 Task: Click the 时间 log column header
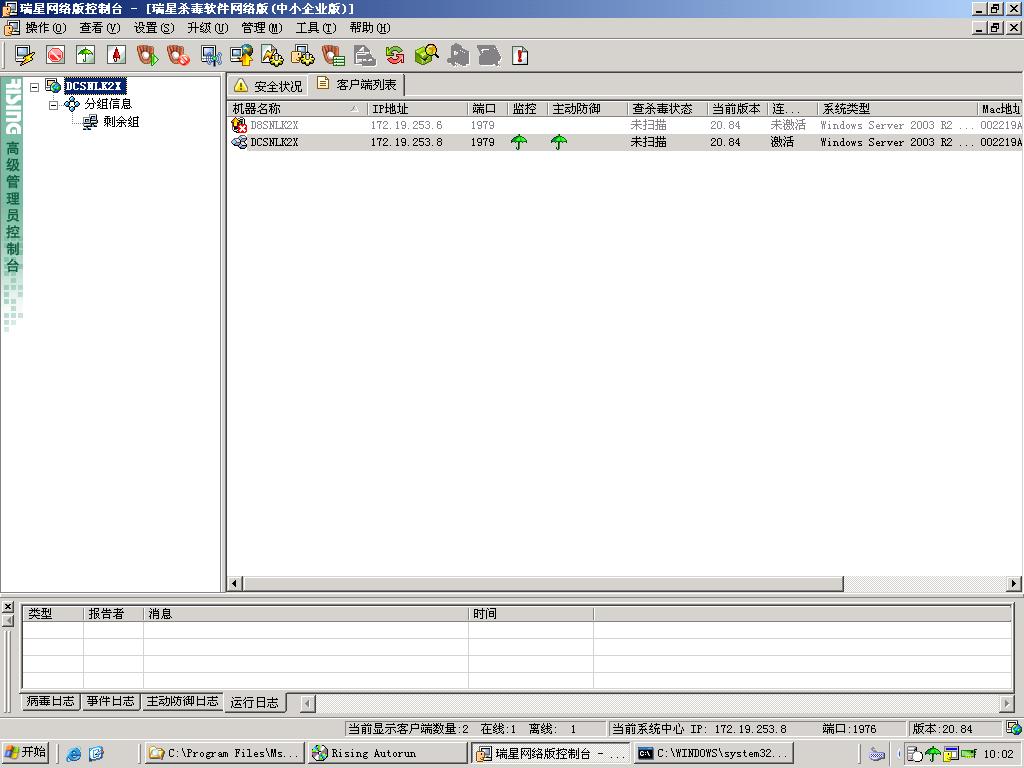click(x=531, y=614)
